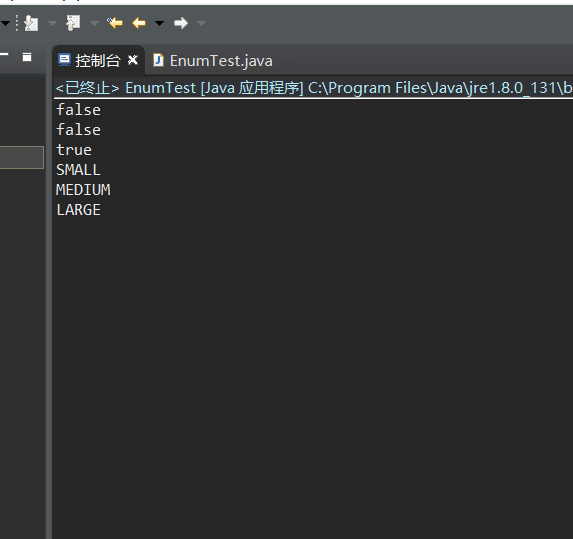Navigate back with yellow left arrow
The width and height of the screenshot is (573, 539).
tap(139, 23)
